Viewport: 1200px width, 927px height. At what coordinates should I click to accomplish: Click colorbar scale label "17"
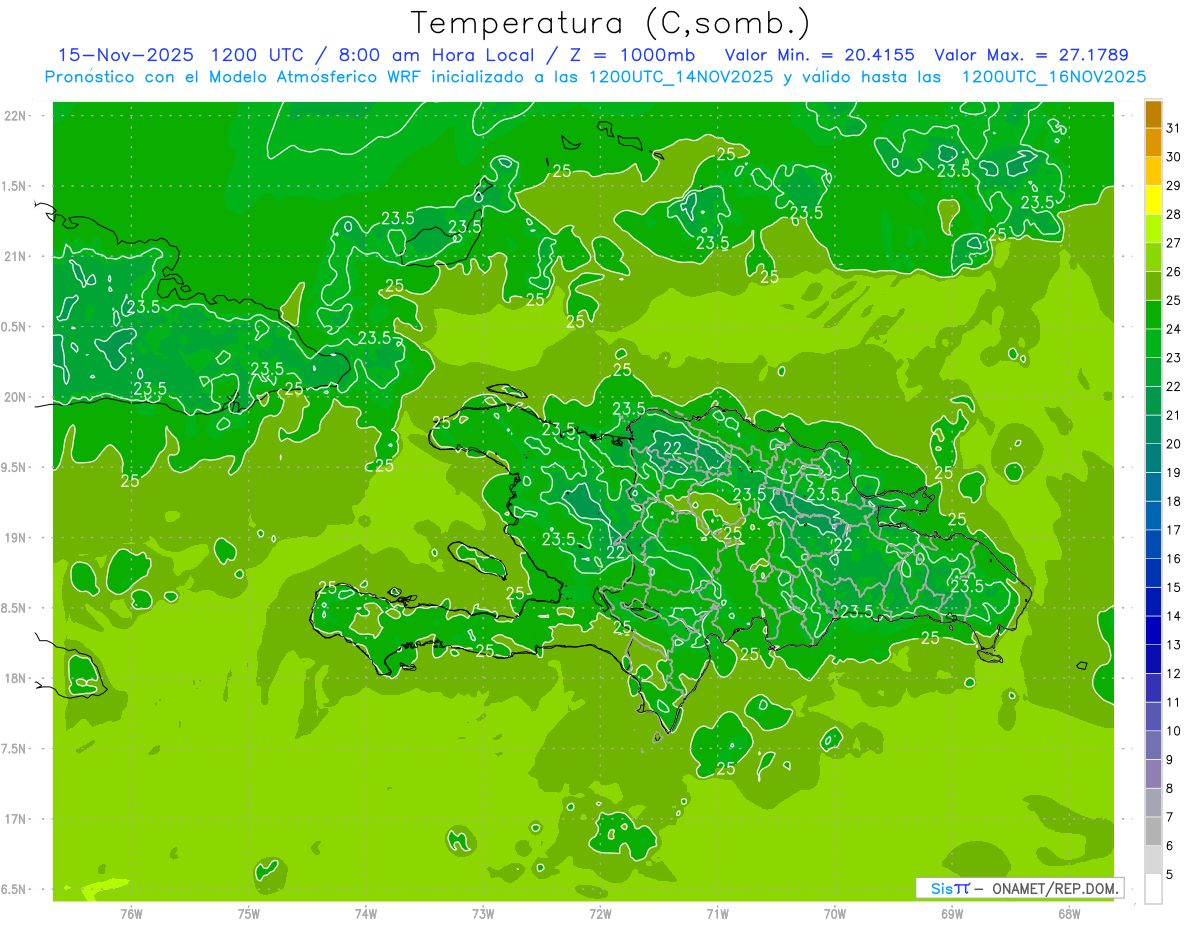(1173, 530)
